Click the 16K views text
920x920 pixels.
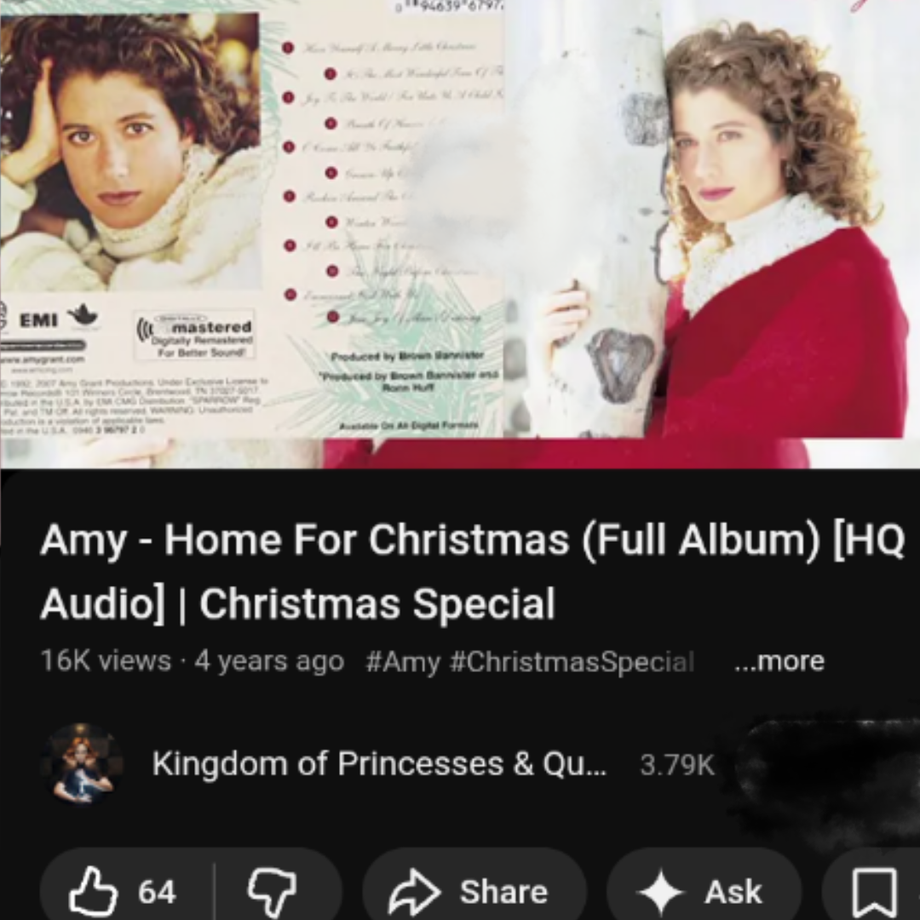(x=106, y=661)
